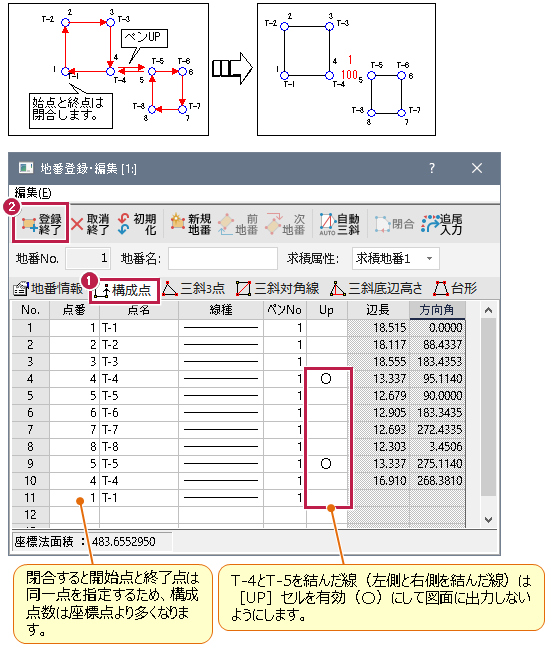The height and width of the screenshot is (648, 545).
Task: Create a new lot with 新規地番
Action: pos(191,224)
